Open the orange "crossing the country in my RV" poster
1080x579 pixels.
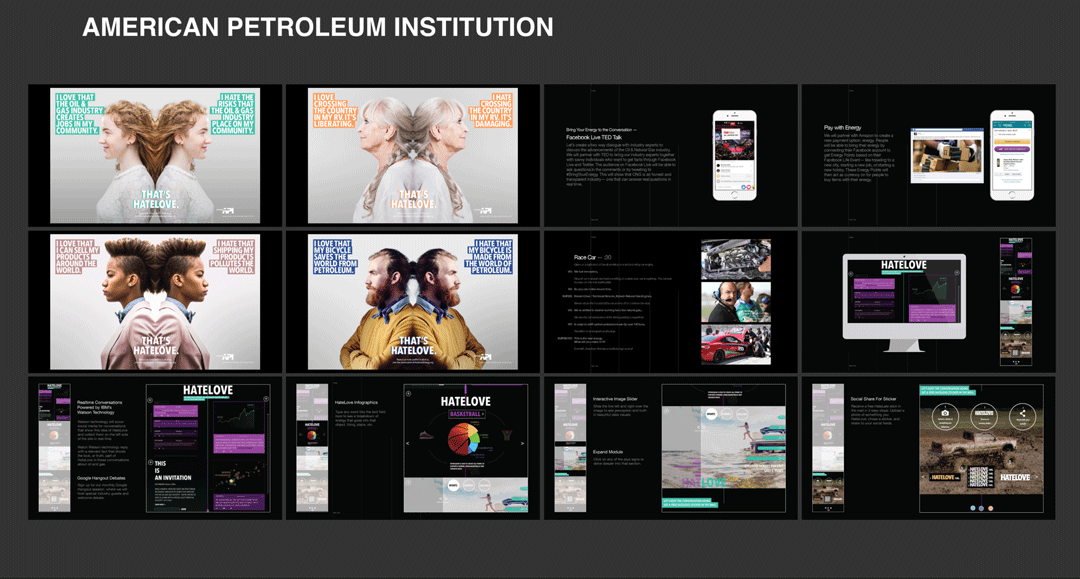[x=413, y=156]
